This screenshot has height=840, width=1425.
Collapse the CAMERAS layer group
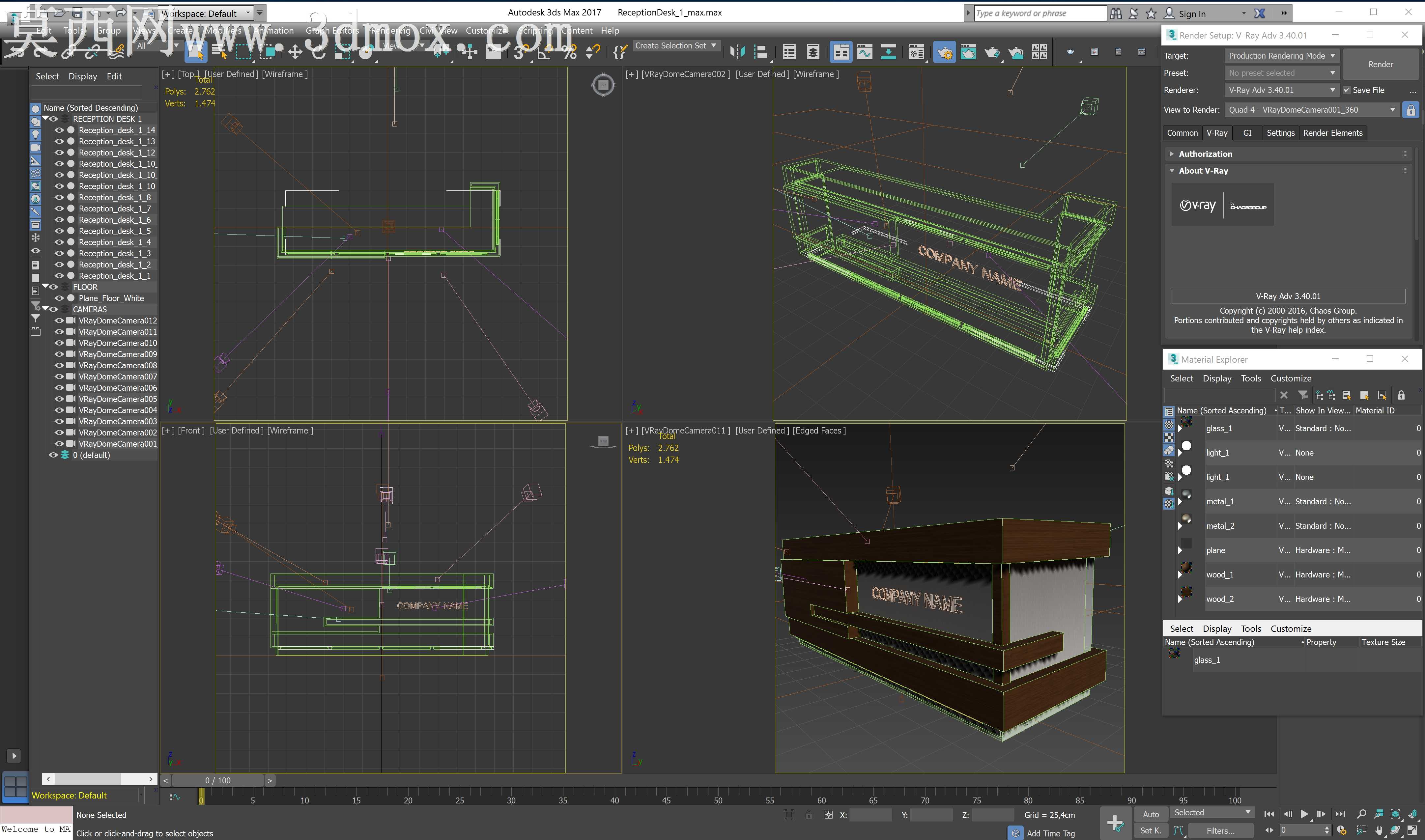click(x=46, y=309)
